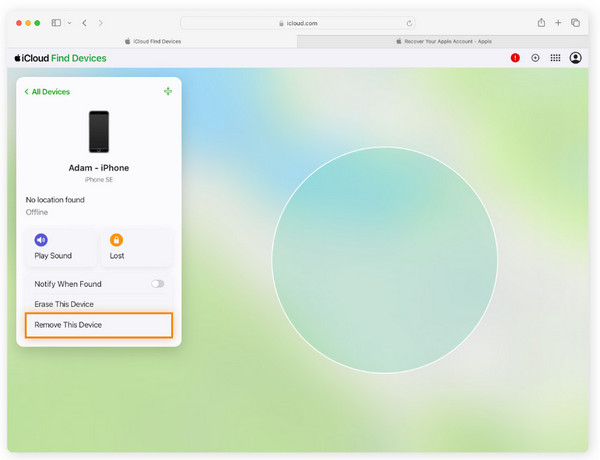The height and width of the screenshot is (460, 600).
Task: Click the No location found text
Action: pos(55,200)
